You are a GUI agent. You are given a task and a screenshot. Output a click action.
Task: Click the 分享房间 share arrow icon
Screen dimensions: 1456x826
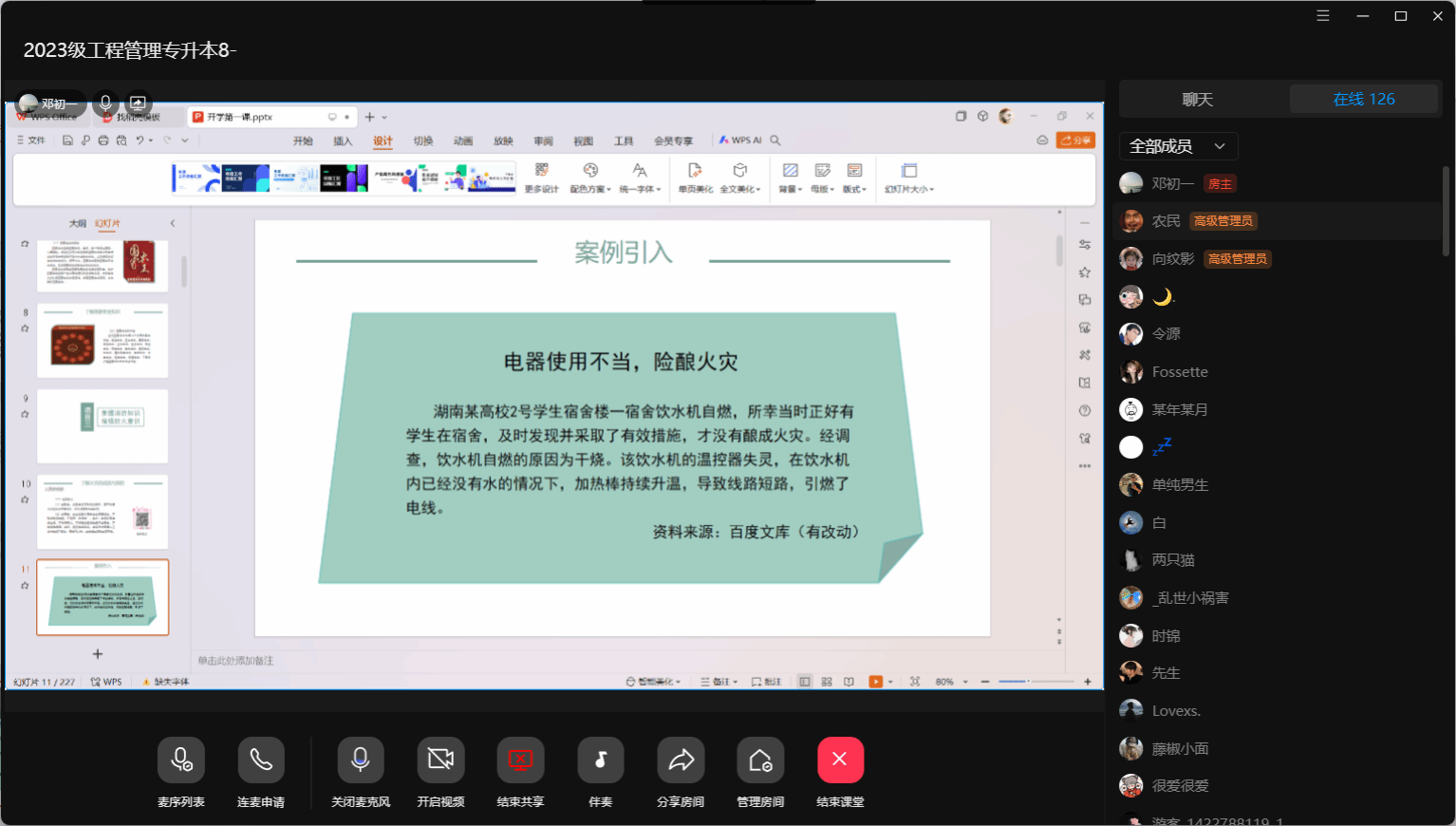point(681,760)
